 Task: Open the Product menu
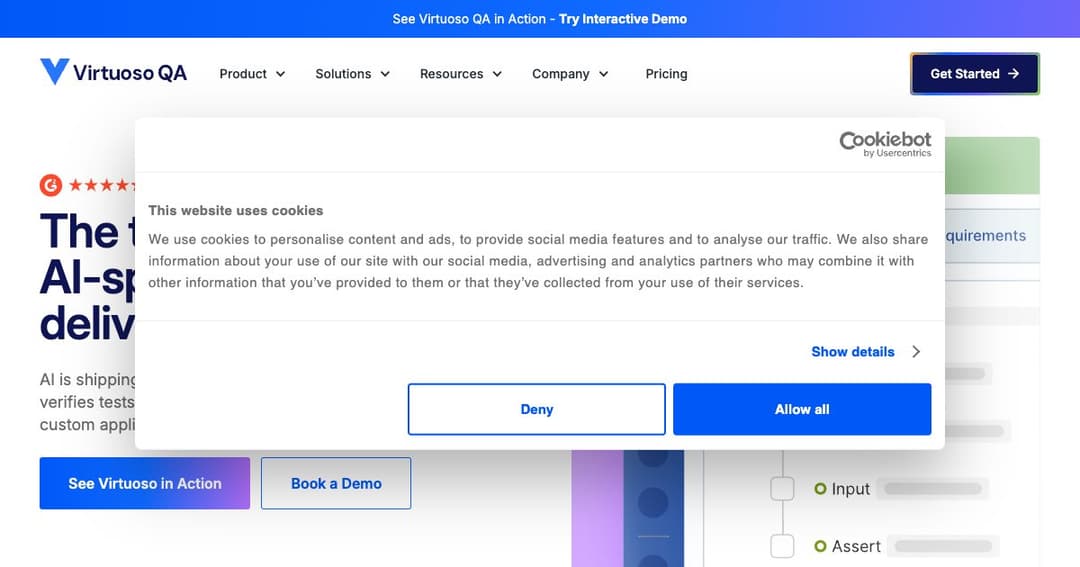pos(252,74)
